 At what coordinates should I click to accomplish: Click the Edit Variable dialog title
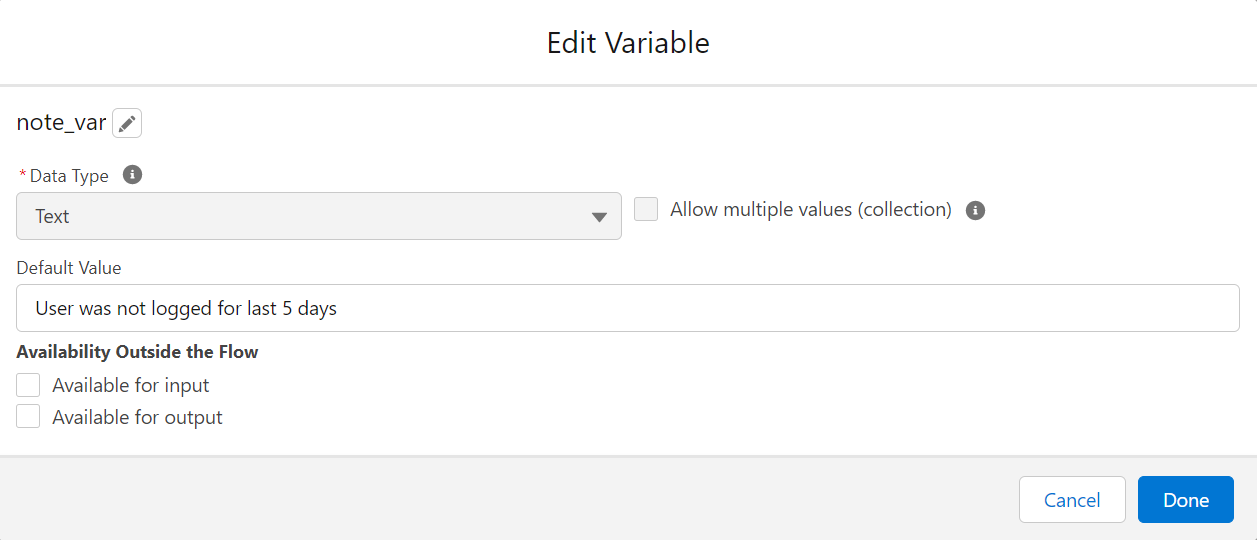pos(628,43)
